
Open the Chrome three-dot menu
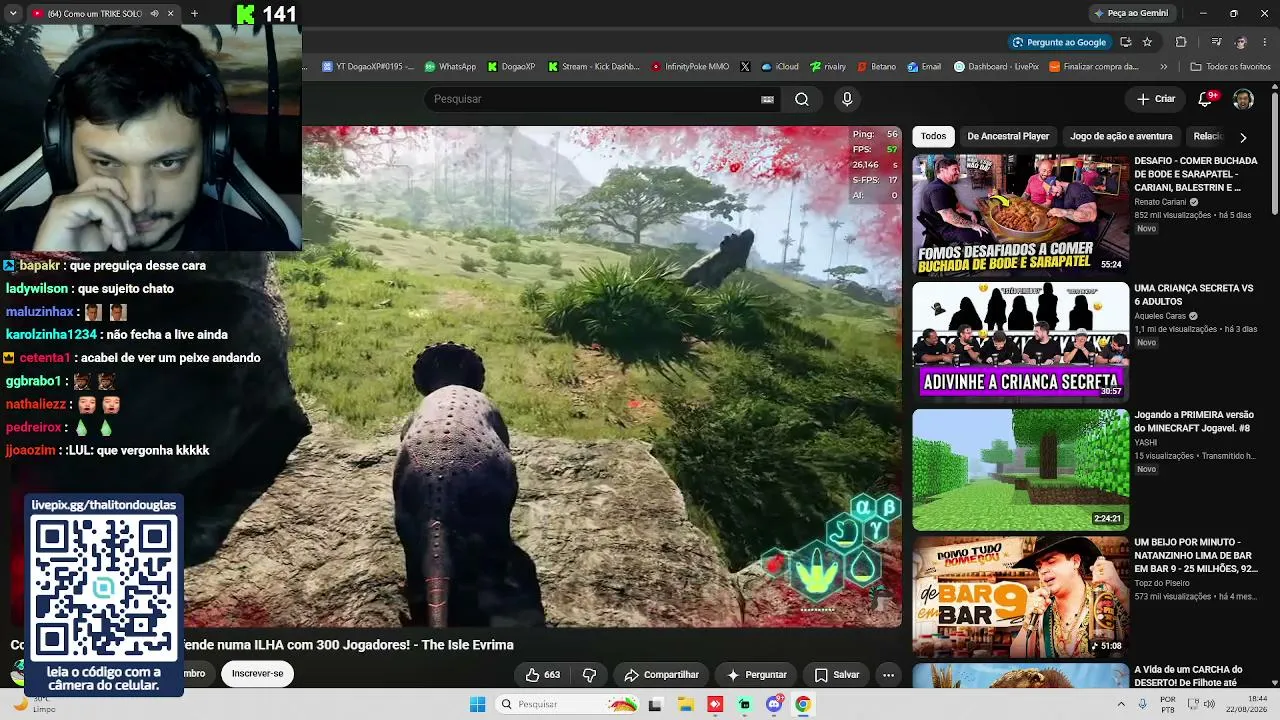pos(1266,42)
